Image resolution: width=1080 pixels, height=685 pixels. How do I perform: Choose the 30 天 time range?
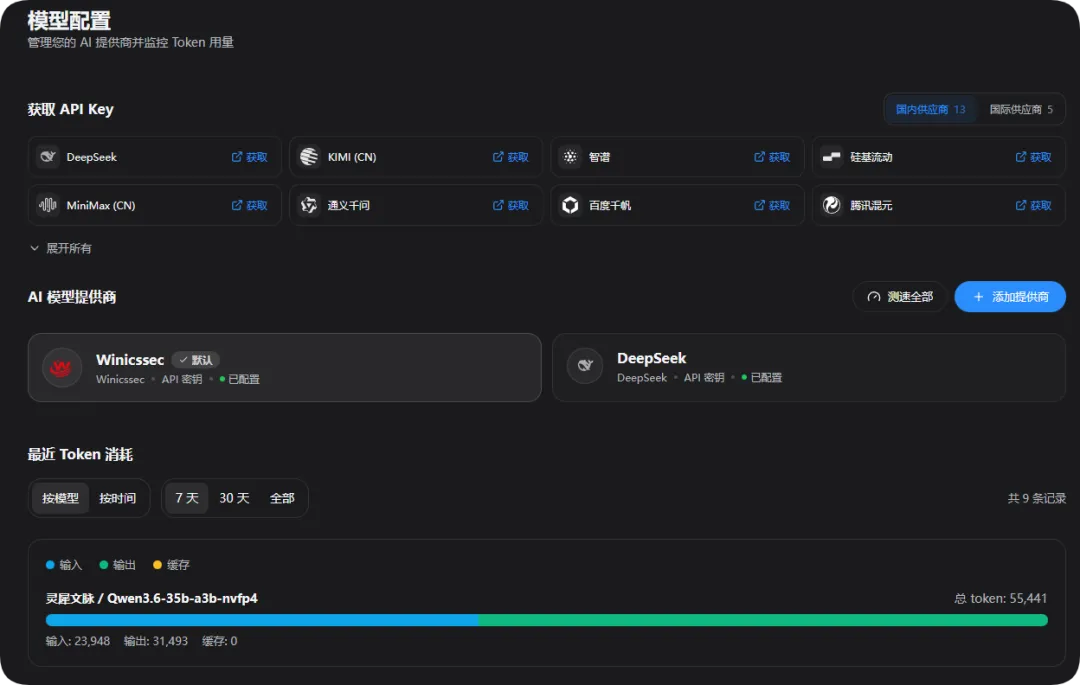coord(234,498)
